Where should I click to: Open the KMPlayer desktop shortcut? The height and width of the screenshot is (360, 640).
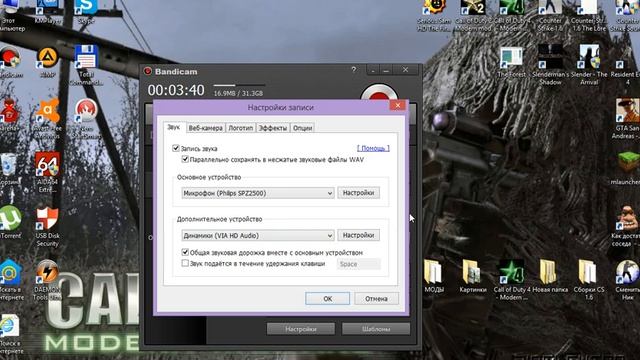pyautogui.click(x=48, y=12)
